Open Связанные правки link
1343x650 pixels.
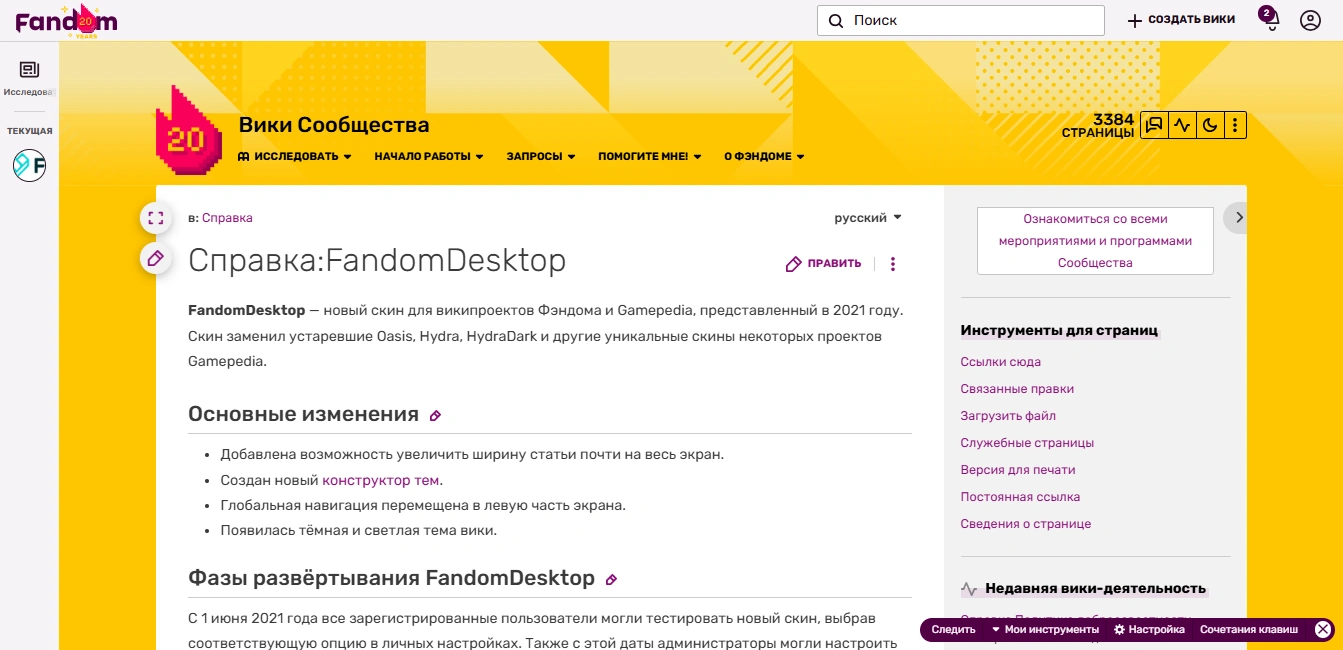tap(1017, 389)
